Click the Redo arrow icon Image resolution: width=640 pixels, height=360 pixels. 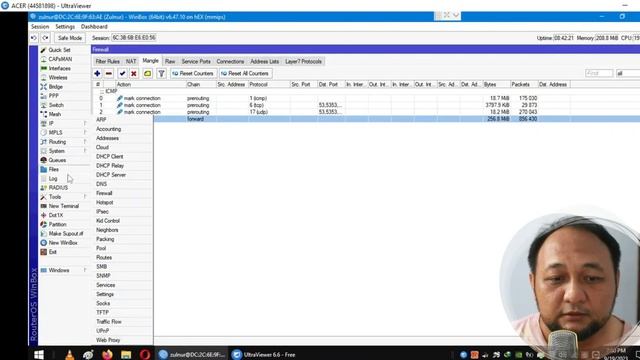pos(45,38)
